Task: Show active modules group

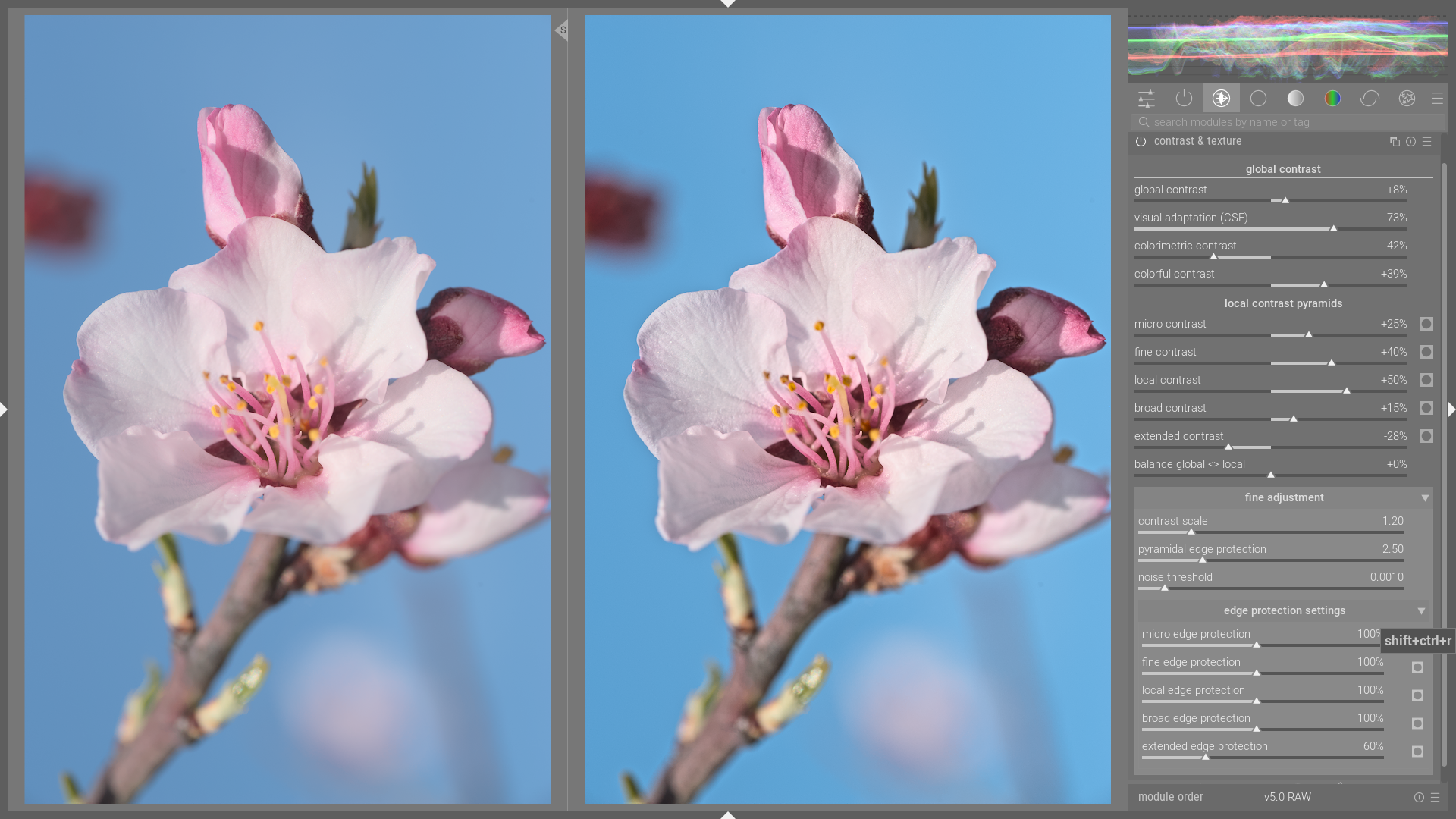Action: [x=1184, y=99]
